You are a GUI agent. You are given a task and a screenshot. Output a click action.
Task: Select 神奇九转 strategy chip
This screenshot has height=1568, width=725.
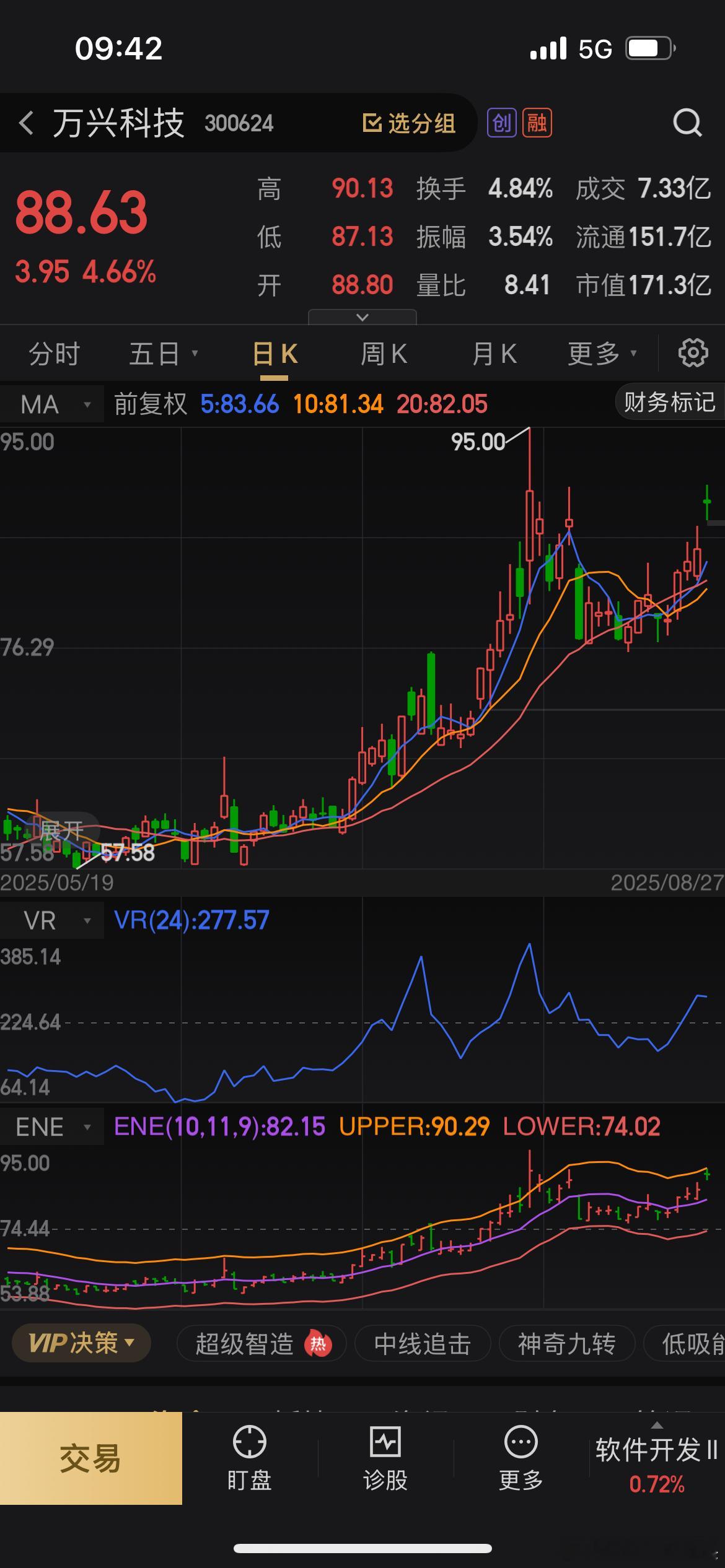567,1344
